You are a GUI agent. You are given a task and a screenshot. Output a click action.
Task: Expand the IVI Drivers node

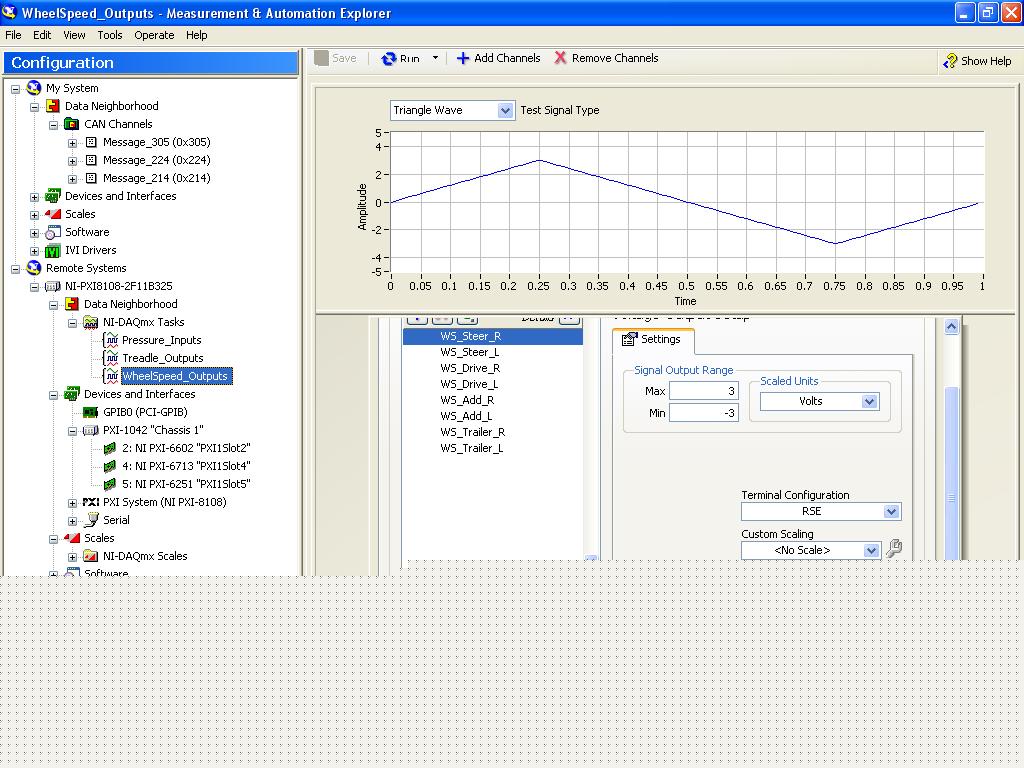(35, 251)
